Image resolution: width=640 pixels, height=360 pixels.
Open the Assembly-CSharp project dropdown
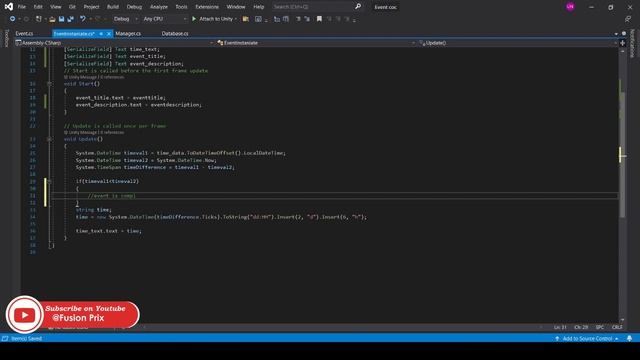click(x=114, y=43)
